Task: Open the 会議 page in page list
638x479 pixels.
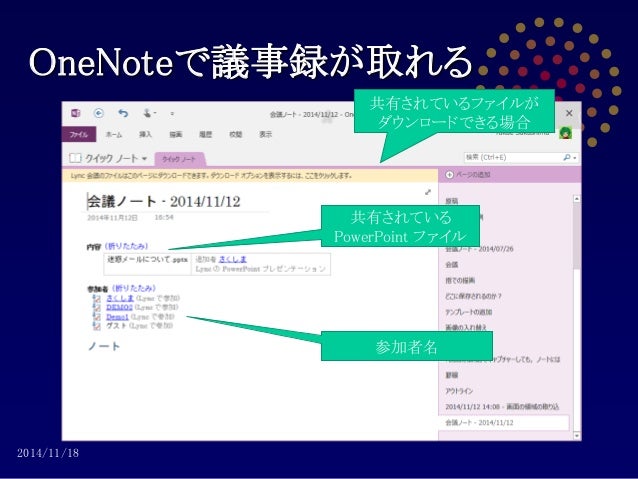Action: 452,265
